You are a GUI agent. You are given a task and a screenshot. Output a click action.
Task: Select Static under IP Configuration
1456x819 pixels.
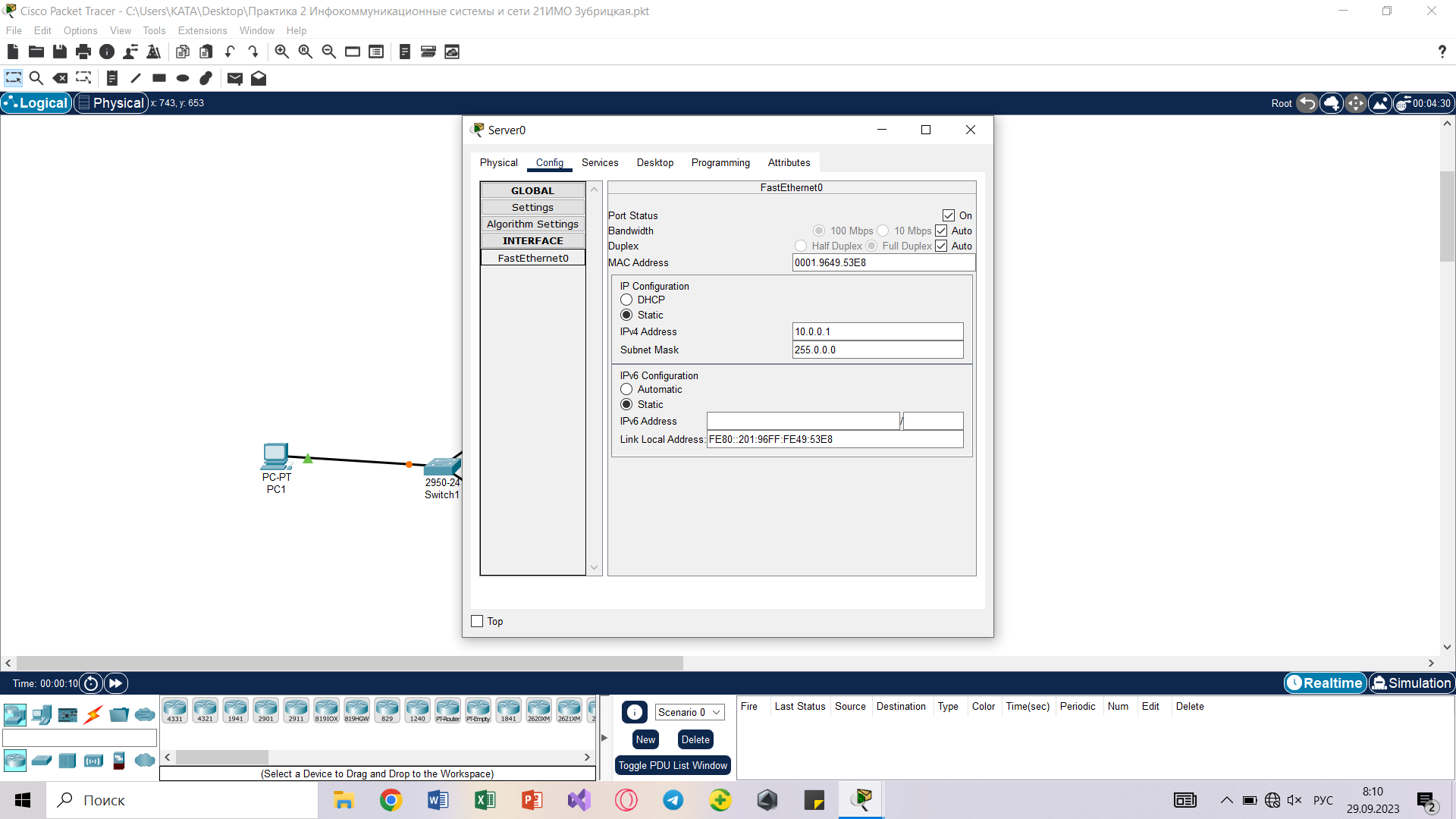pos(626,315)
